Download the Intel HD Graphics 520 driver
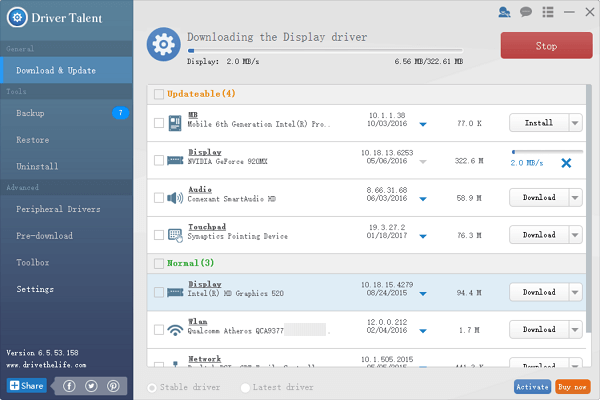The width and height of the screenshot is (600, 400). (539, 292)
